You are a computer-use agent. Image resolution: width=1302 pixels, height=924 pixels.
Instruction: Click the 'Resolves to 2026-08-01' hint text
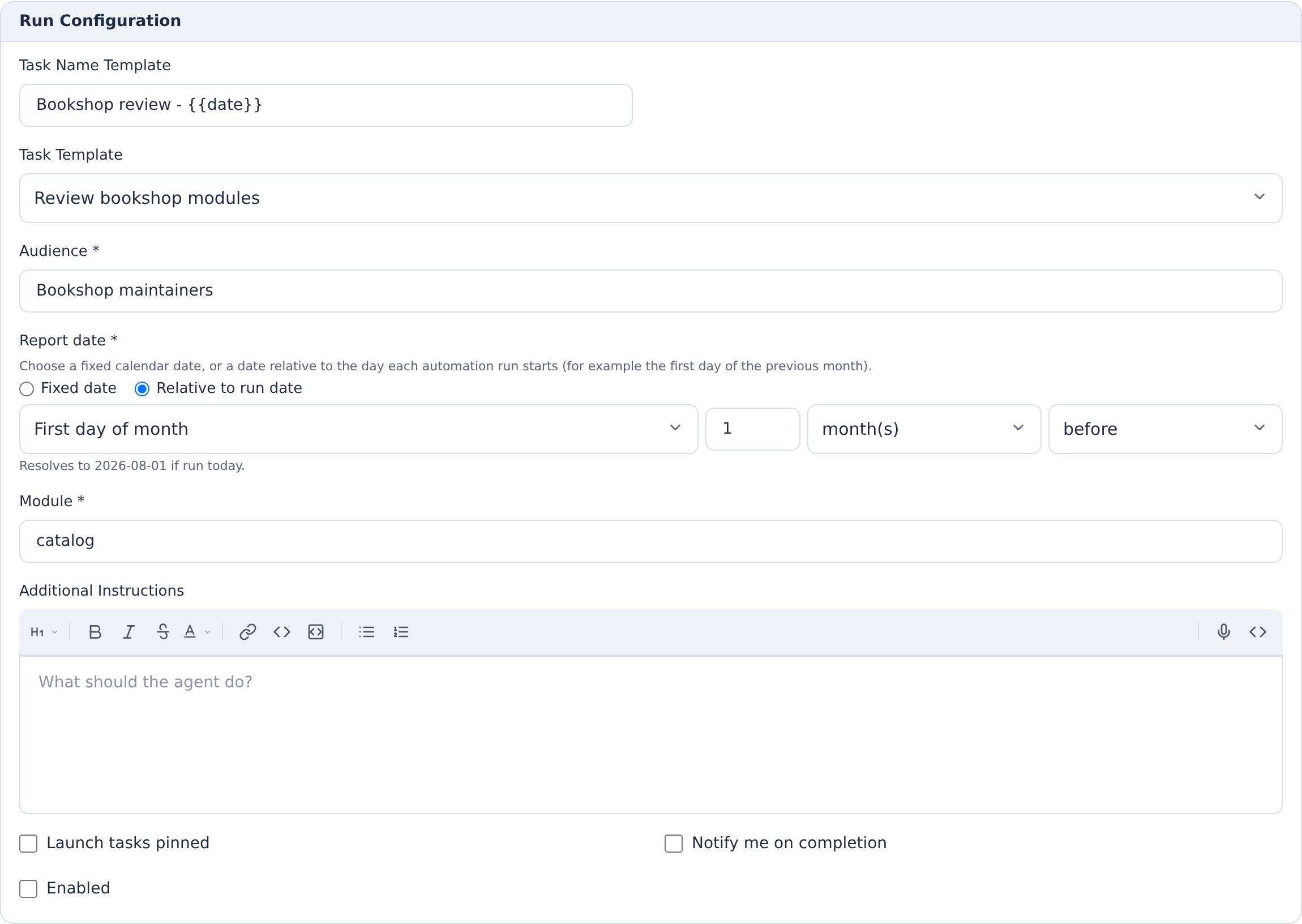click(x=132, y=466)
